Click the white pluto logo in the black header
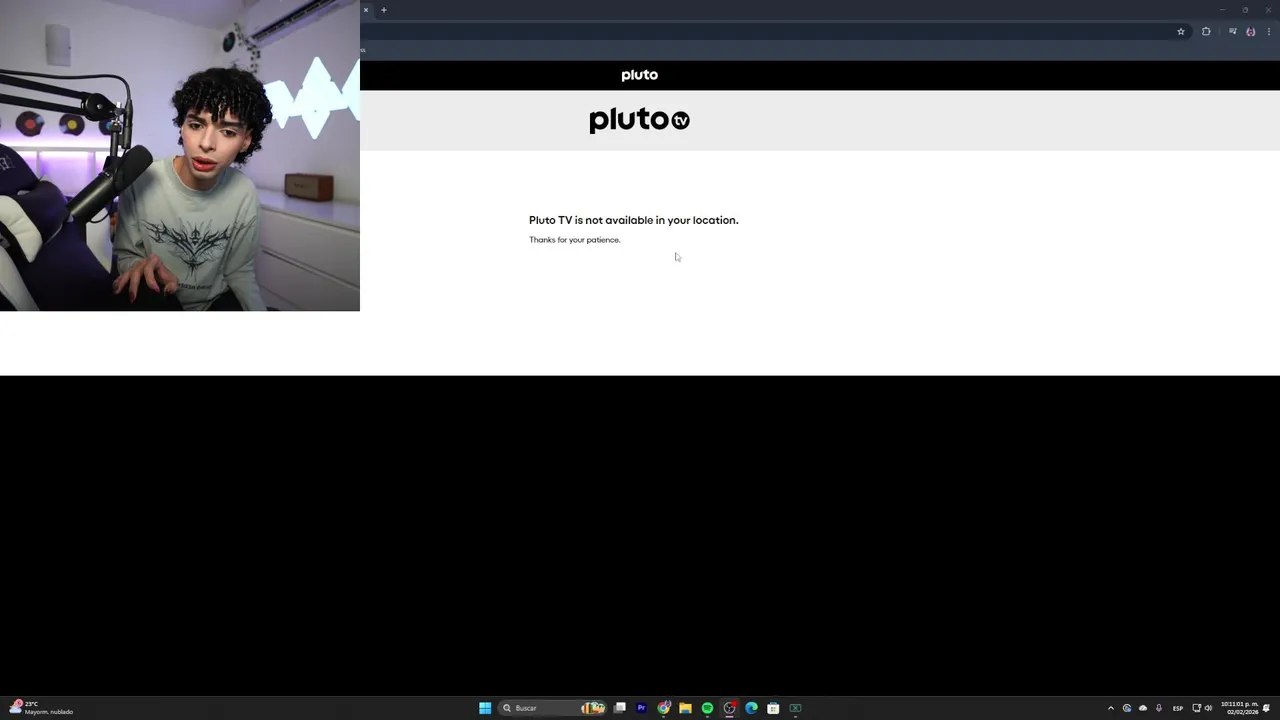 pos(640,75)
